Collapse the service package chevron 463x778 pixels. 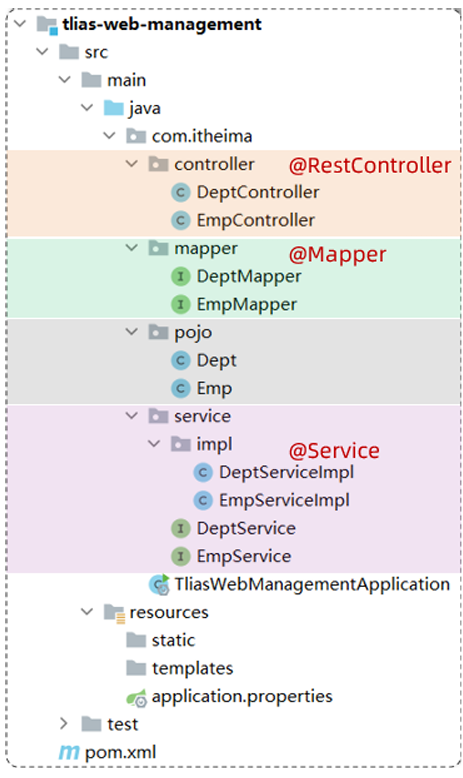pos(132,415)
